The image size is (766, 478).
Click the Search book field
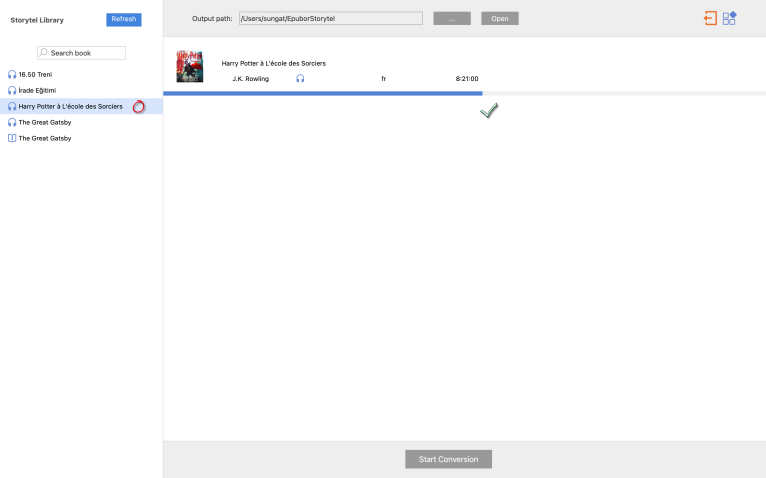pos(82,53)
